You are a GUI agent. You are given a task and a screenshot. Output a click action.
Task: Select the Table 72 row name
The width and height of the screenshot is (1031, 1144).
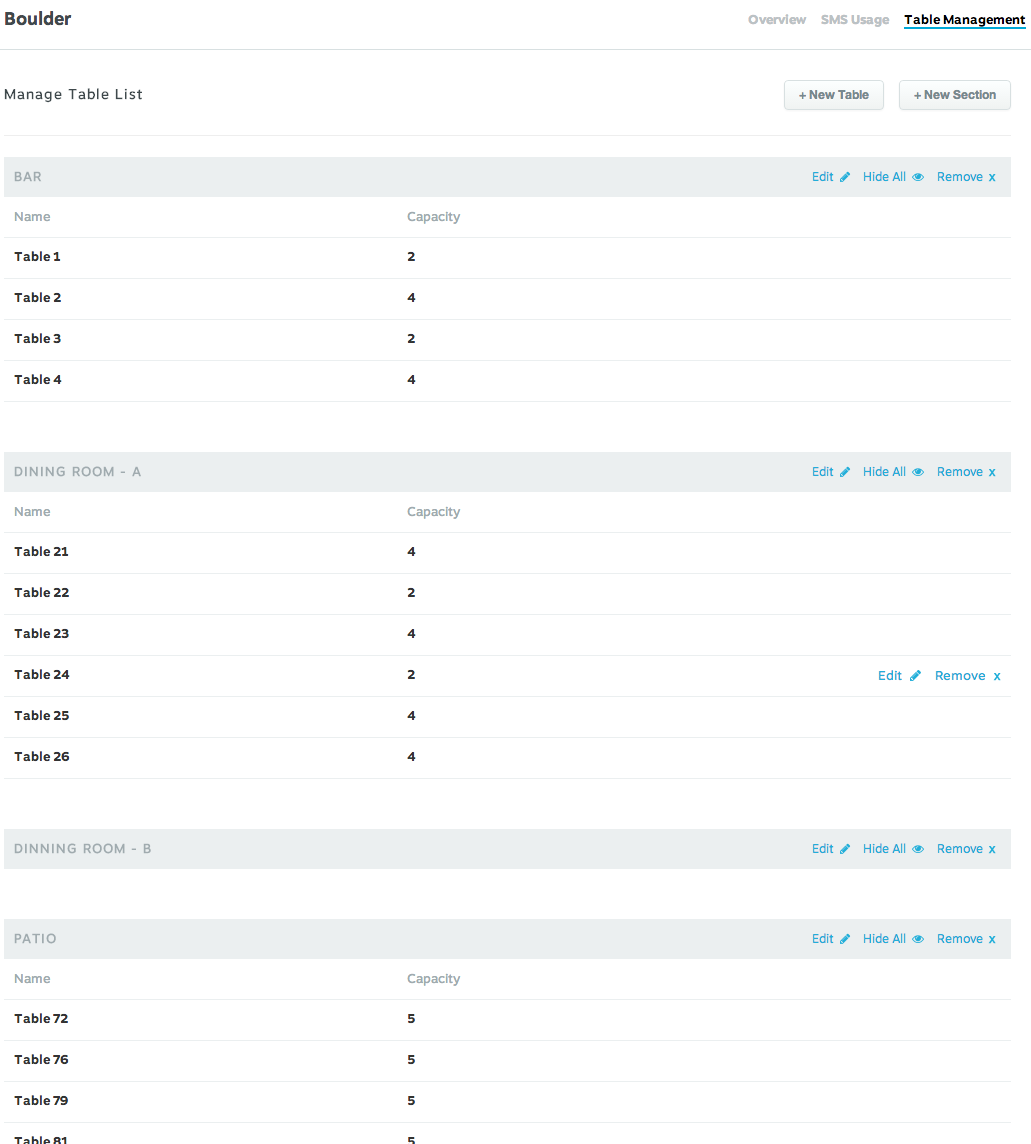click(x=42, y=1019)
